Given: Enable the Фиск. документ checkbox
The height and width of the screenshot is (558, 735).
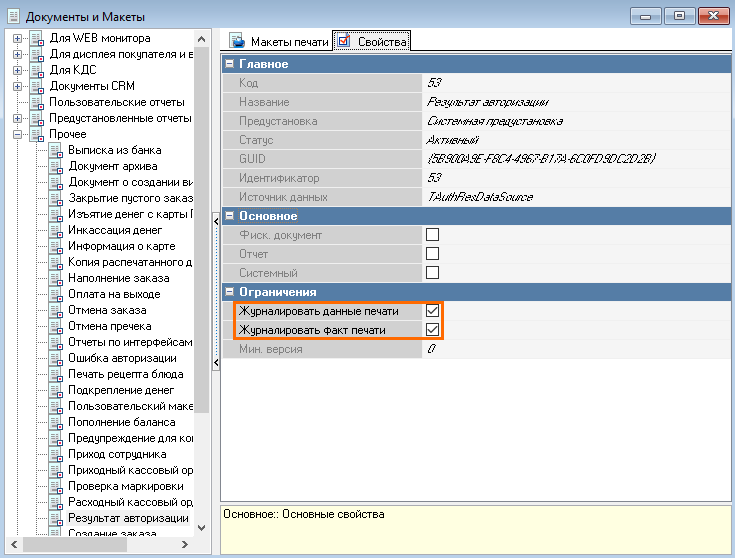Looking at the screenshot, I should click(x=433, y=235).
